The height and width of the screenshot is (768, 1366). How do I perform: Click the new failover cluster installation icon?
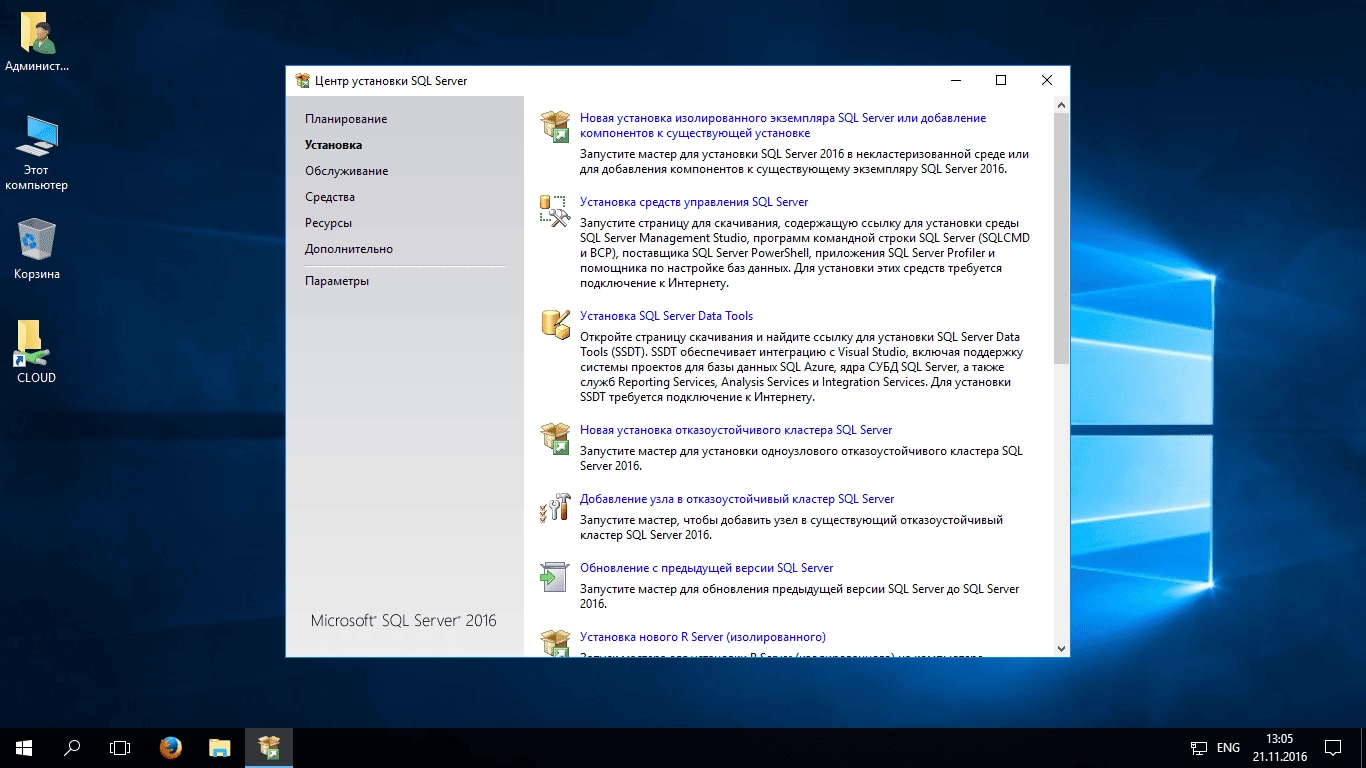tap(554, 439)
